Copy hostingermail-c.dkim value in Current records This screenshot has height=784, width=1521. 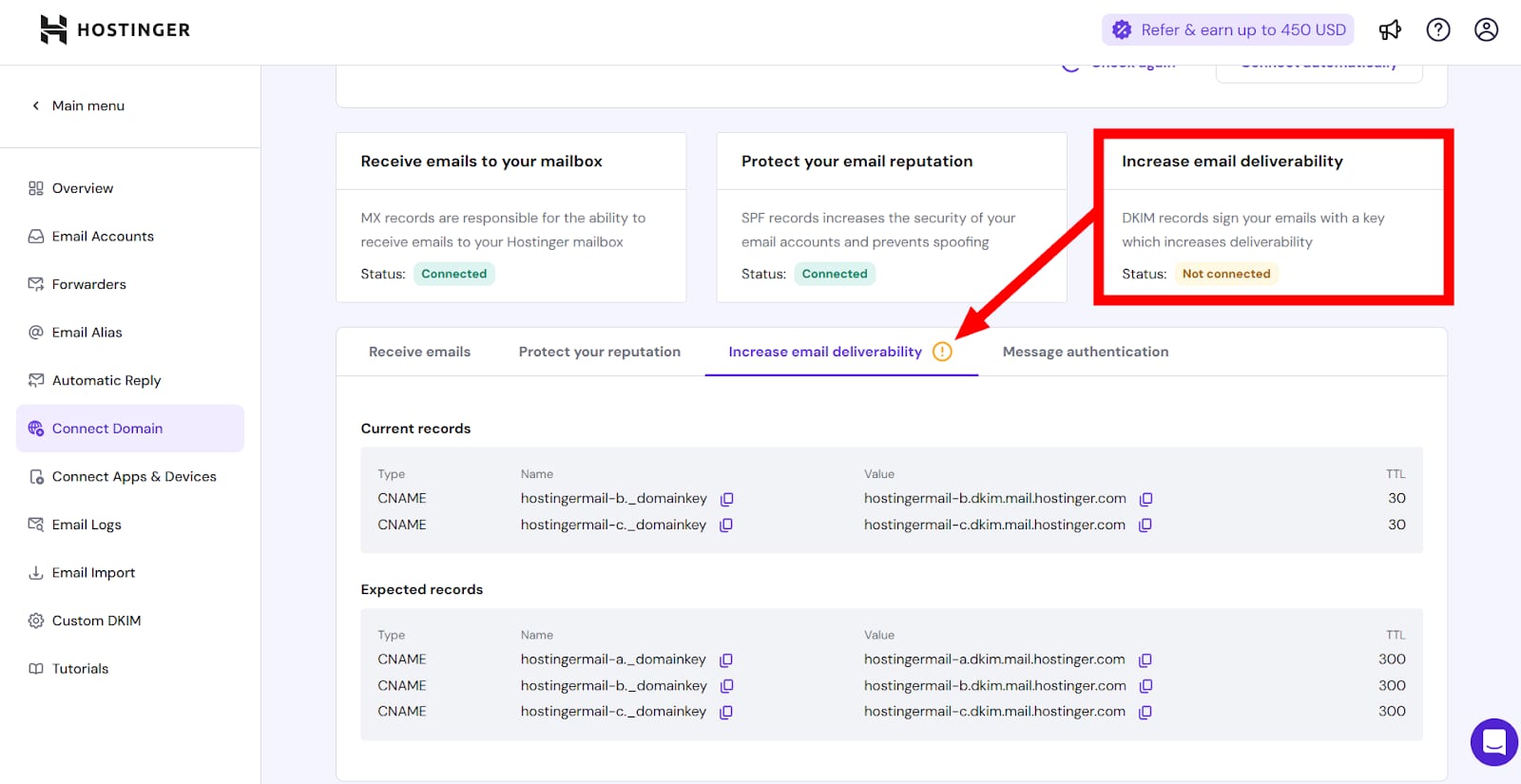pyautogui.click(x=1146, y=525)
